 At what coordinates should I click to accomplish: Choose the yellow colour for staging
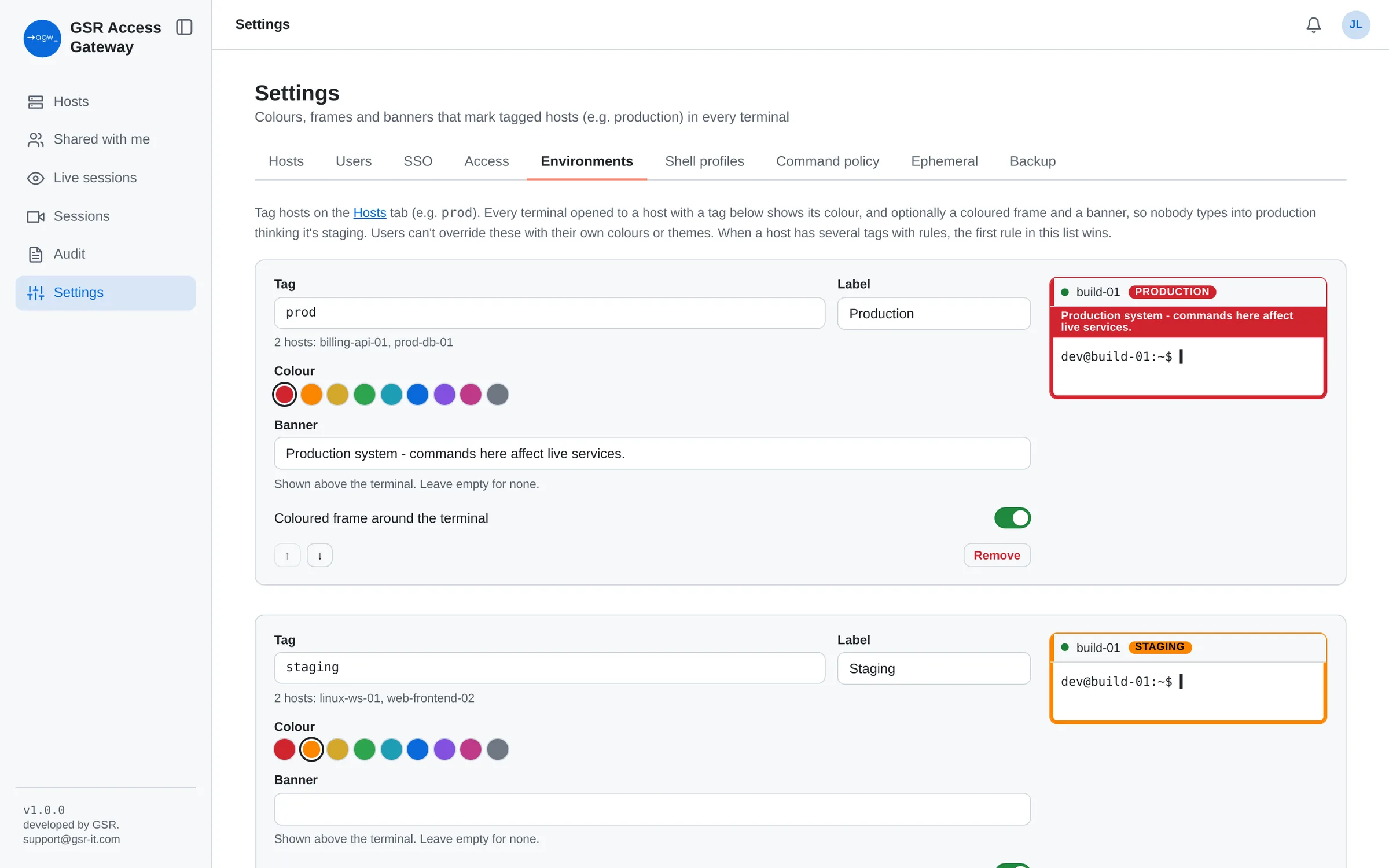(x=338, y=750)
